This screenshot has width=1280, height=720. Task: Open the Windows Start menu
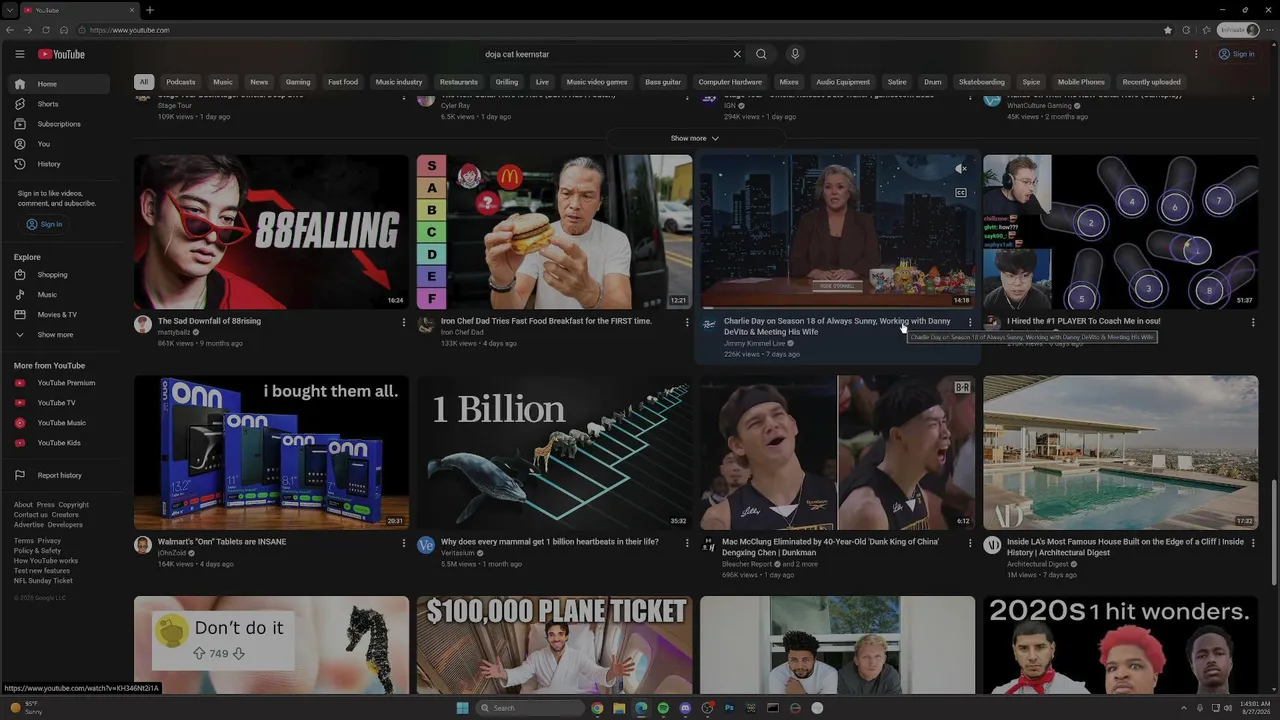pyautogui.click(x=462, y=708)
